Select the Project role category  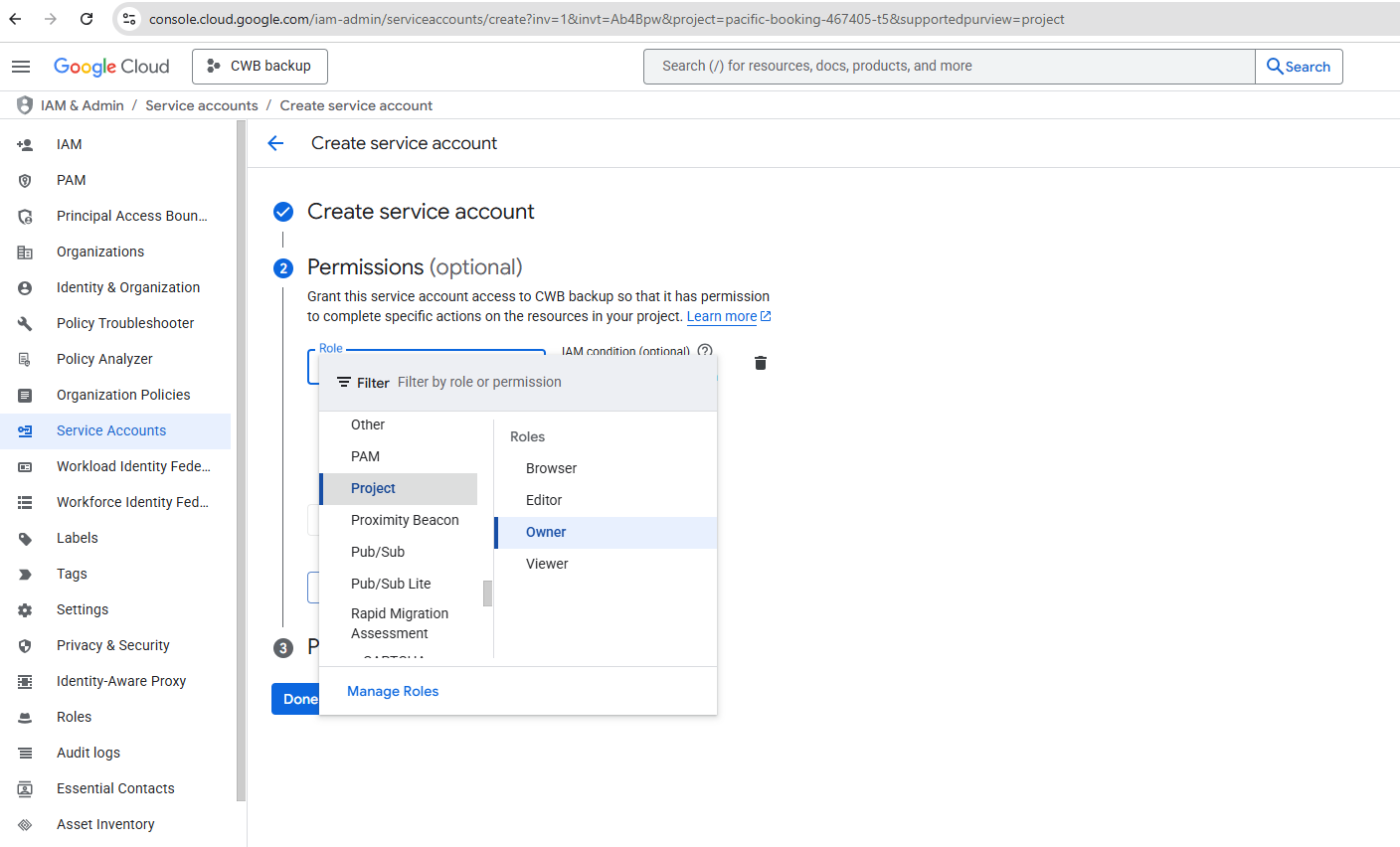pyautogui.click(x=399, y=488)
